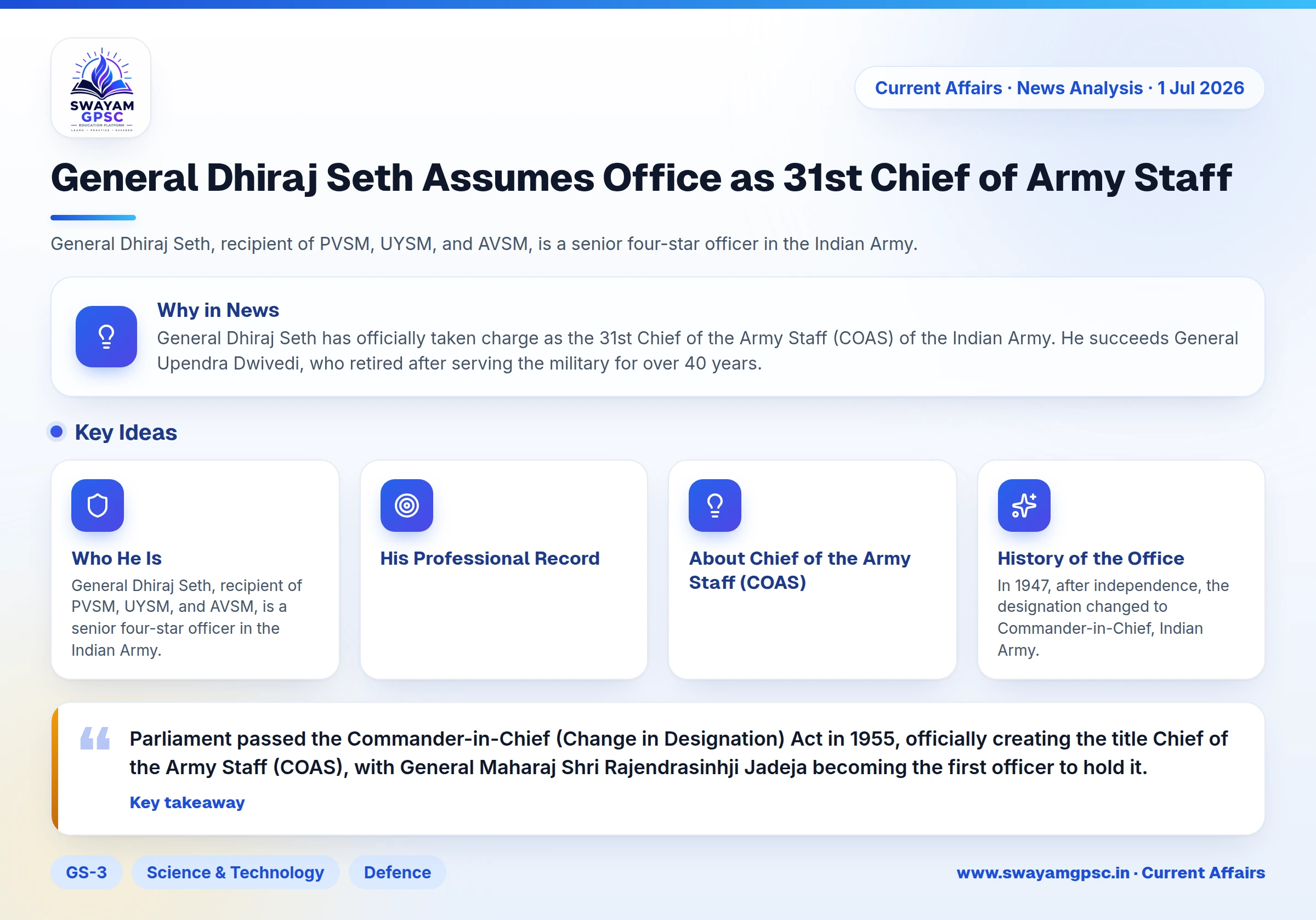Viewport: 1316px width, 920px height.
Task: Click the Swayam GPSC logo
Action: point(101,88)
